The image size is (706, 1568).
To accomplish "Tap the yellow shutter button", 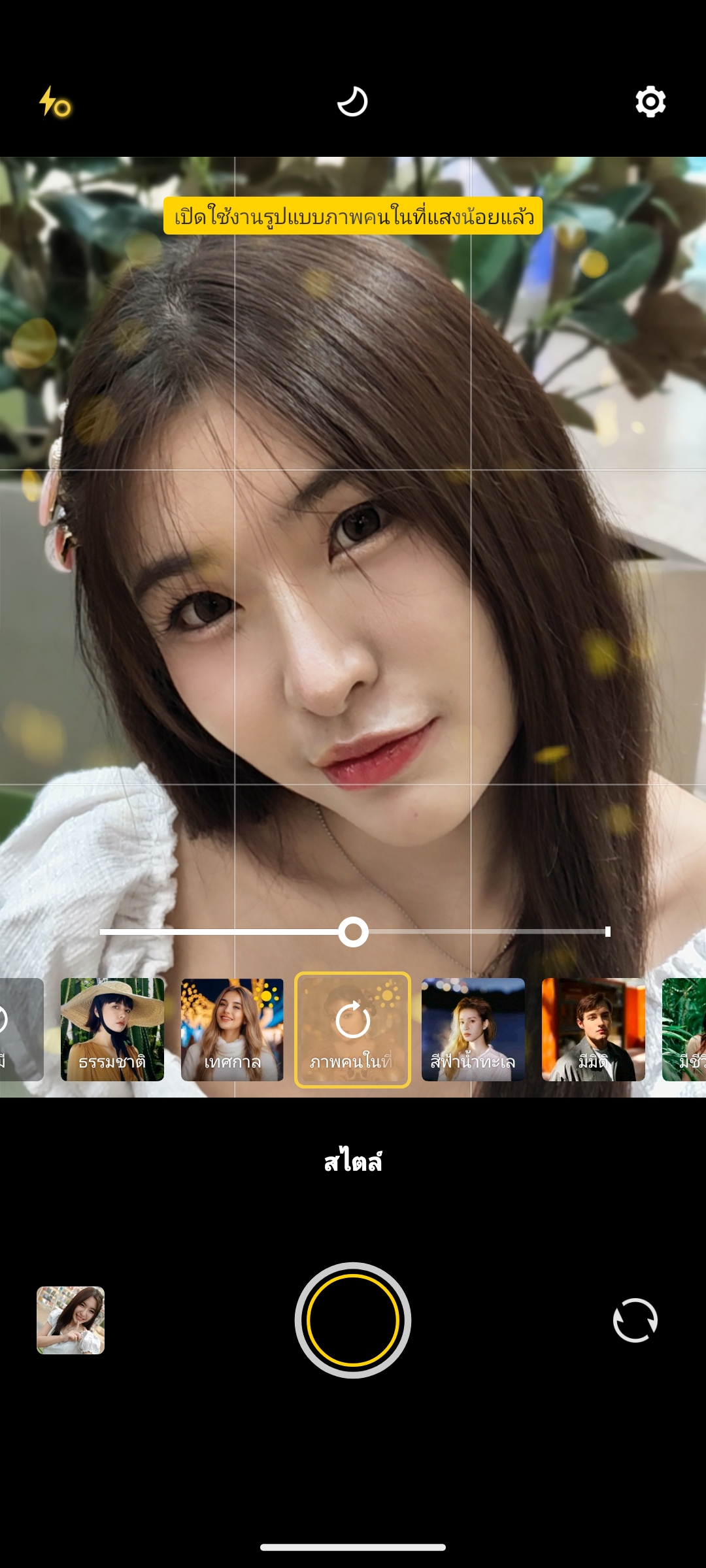I will [353, 1320].
